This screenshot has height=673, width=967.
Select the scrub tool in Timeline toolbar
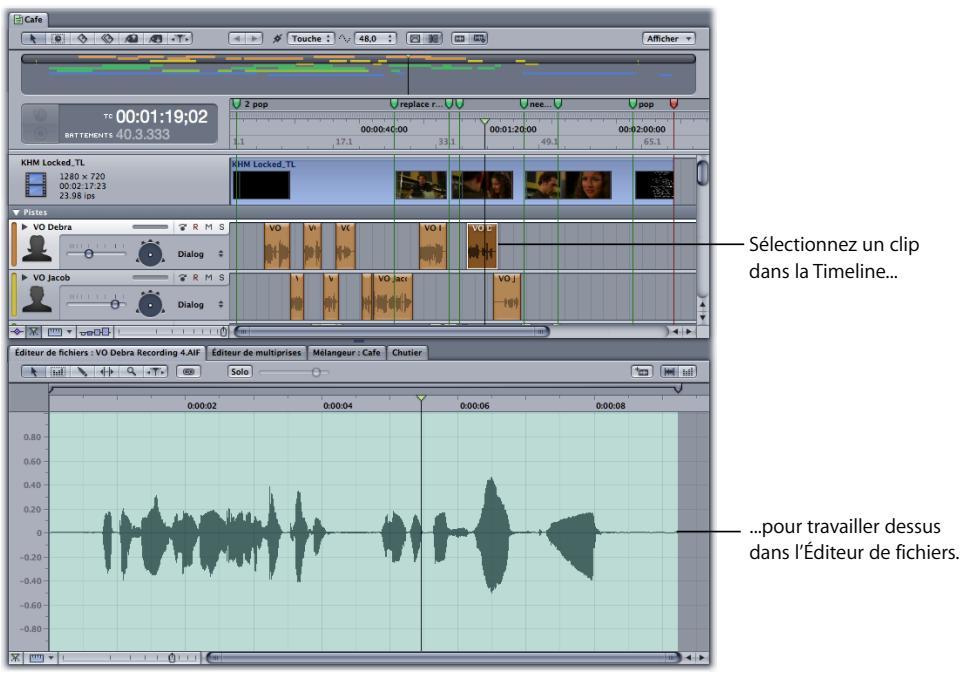pyautogui.click(x=180, y=38)
